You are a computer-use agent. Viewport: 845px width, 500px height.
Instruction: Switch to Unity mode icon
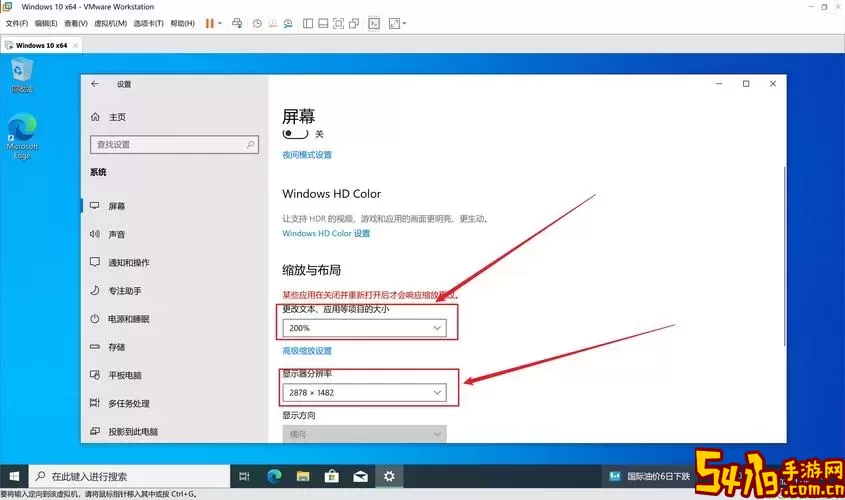pyautogui.click(x=354, y=23)
